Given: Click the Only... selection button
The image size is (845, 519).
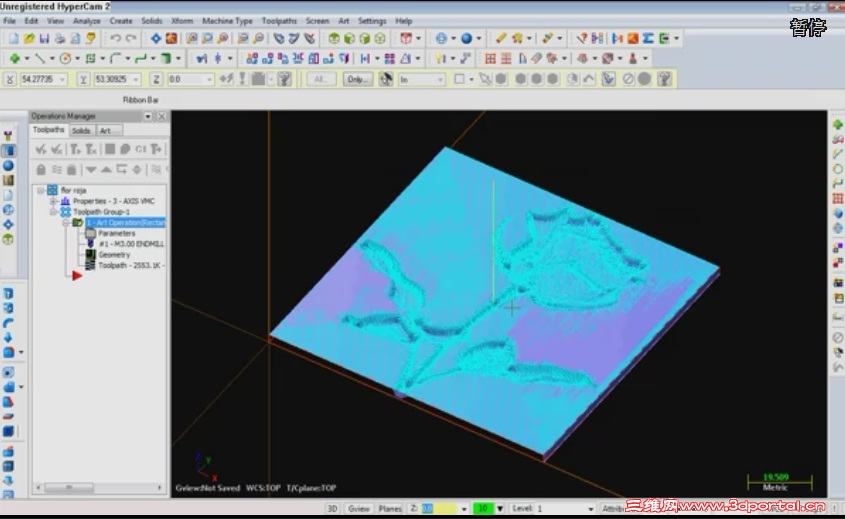Looking at the screenshot, I should click(x=356, y=79).
